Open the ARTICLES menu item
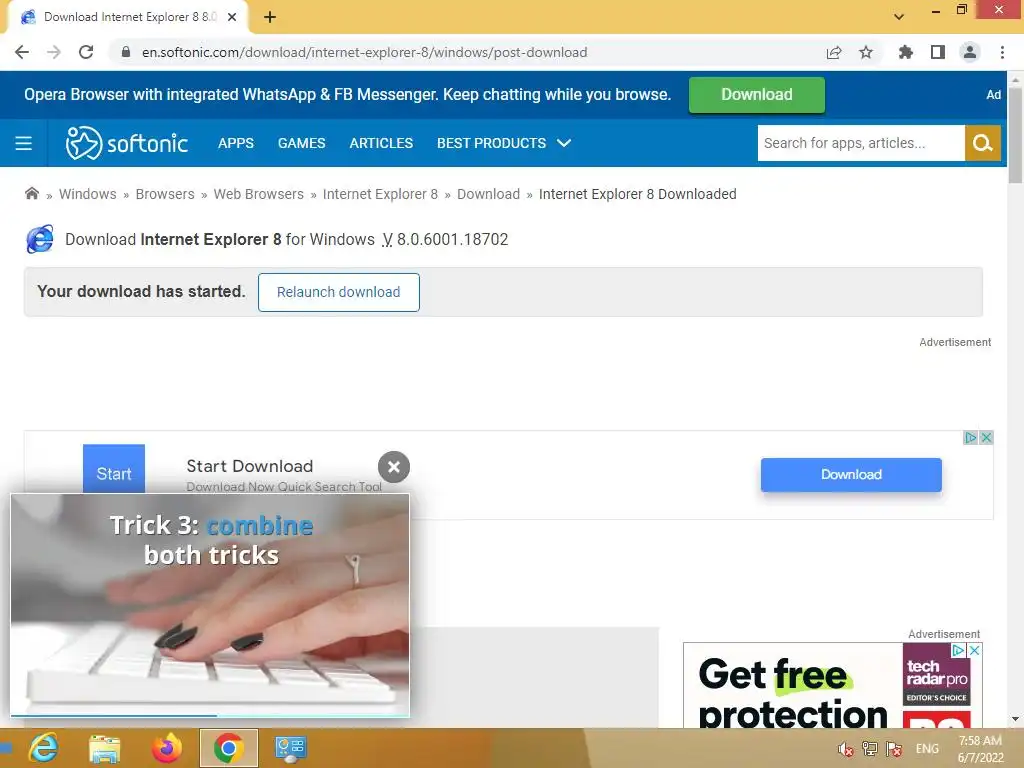The image size is (1024, 768). tap(381, 143)
